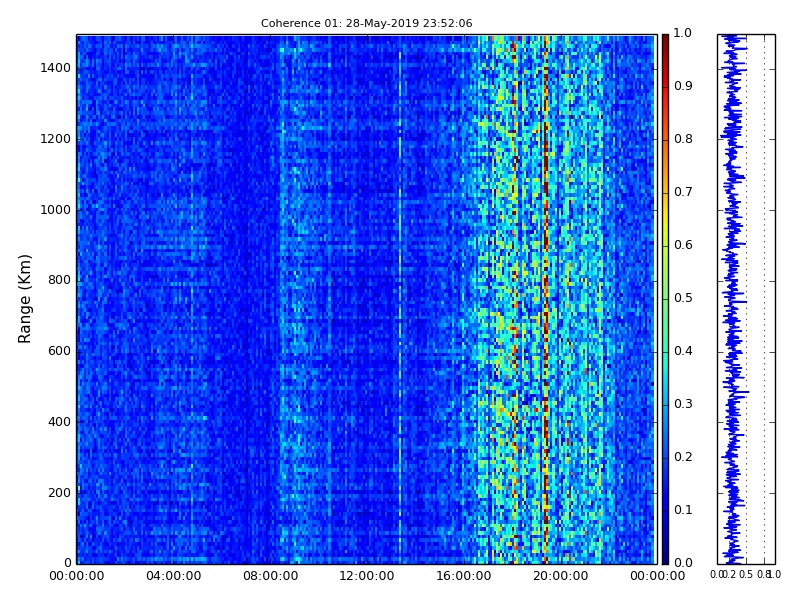Click the 04:00:00 time tick label
The height and width of the screenshot is (600, 800).
(x=173, y=576)
